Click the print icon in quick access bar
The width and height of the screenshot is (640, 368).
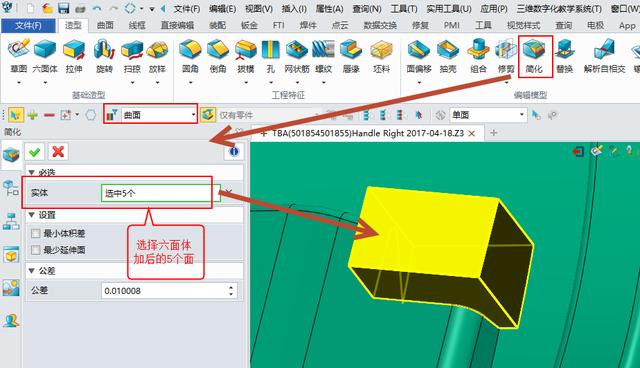coord(80,9)
